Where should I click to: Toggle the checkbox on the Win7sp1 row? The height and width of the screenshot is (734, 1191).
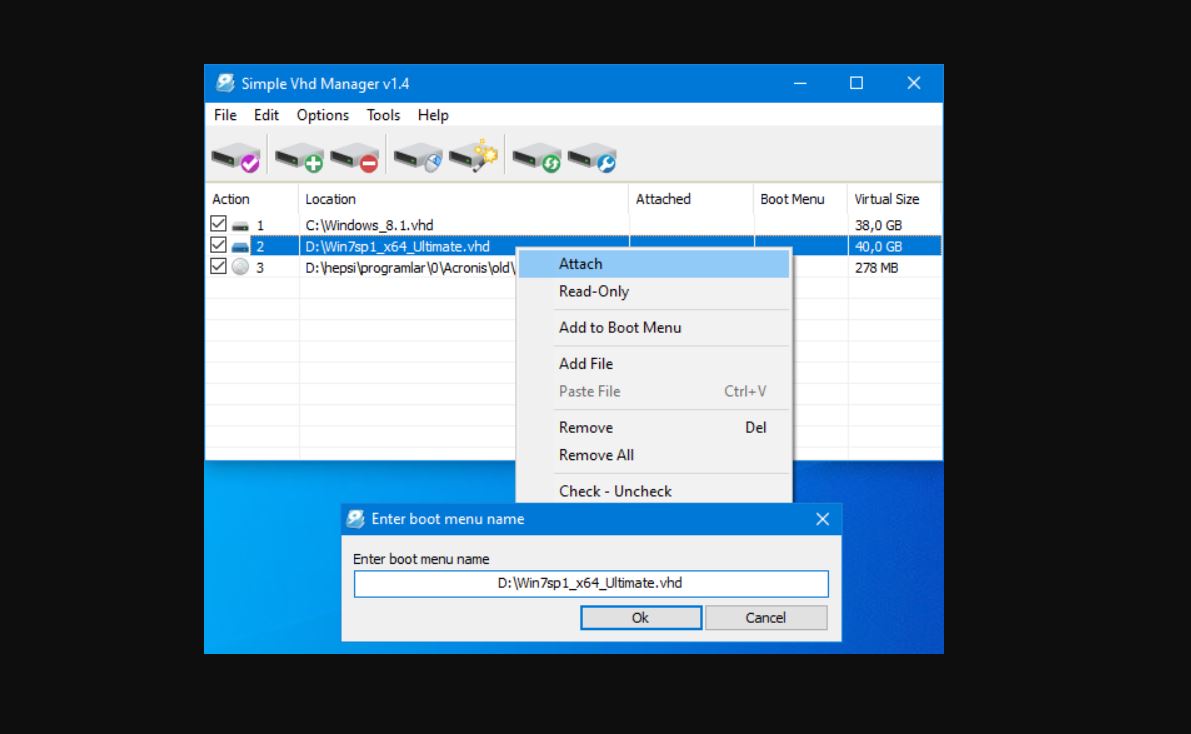(217, 244)
